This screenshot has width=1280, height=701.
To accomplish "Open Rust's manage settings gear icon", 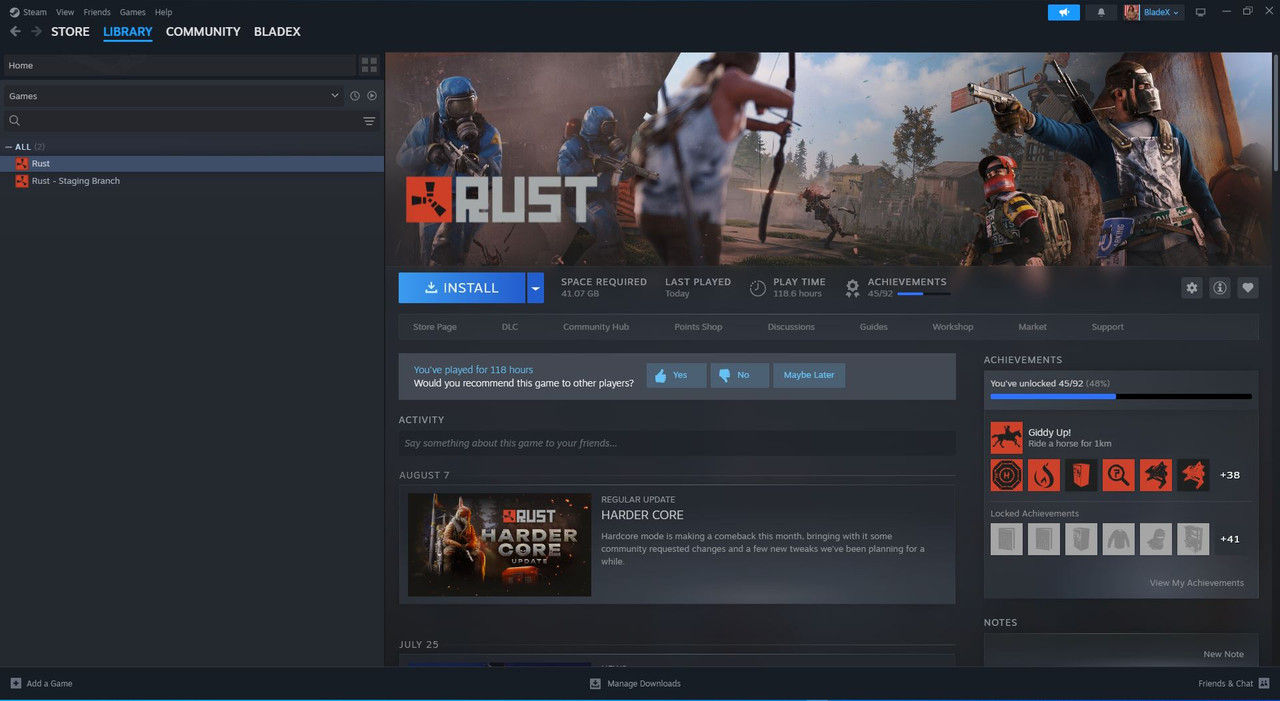I will point(1191,288).
